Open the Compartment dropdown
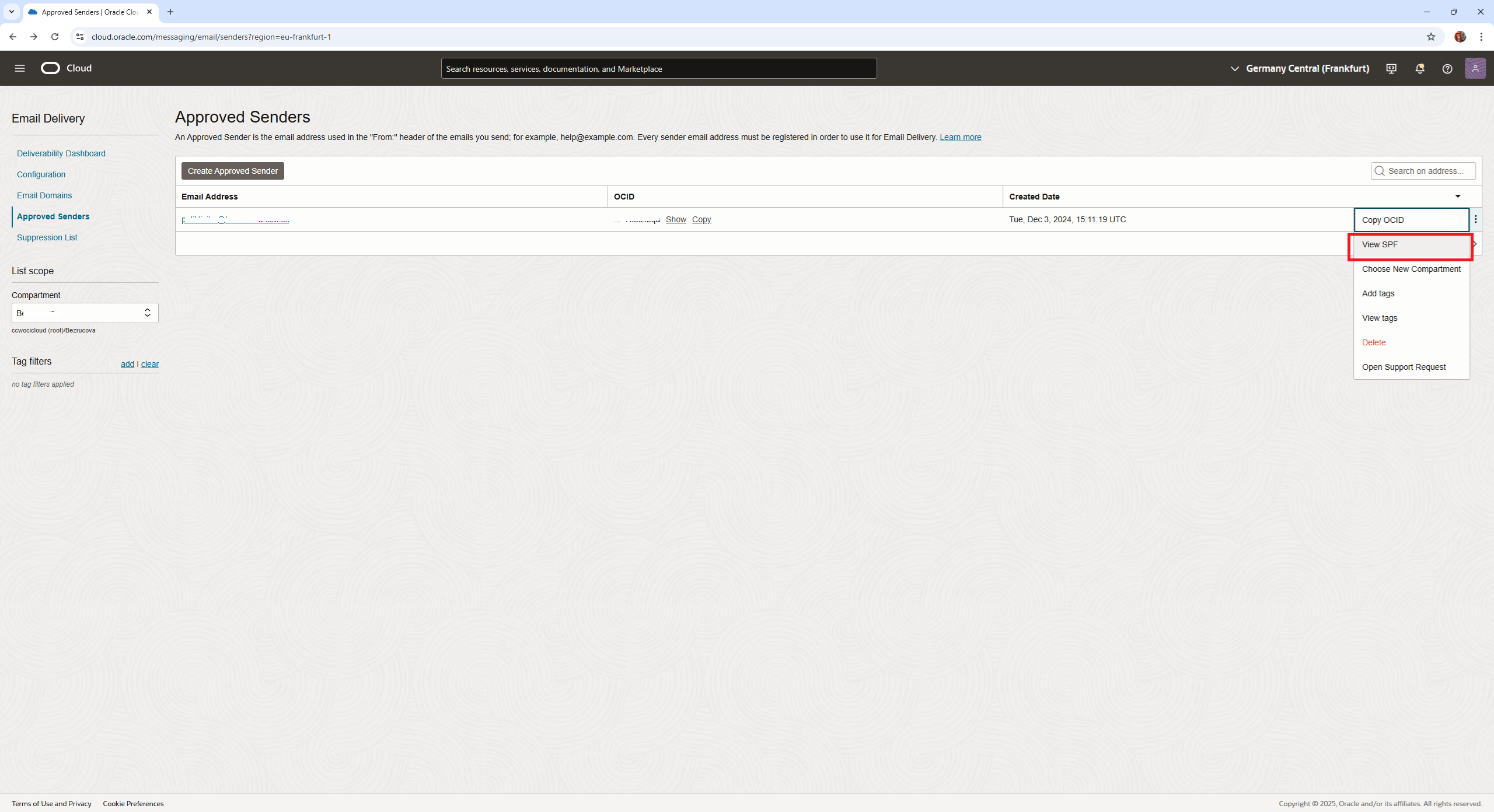The width and height of the screenshot is (1494, 812). tap(85, 313)
